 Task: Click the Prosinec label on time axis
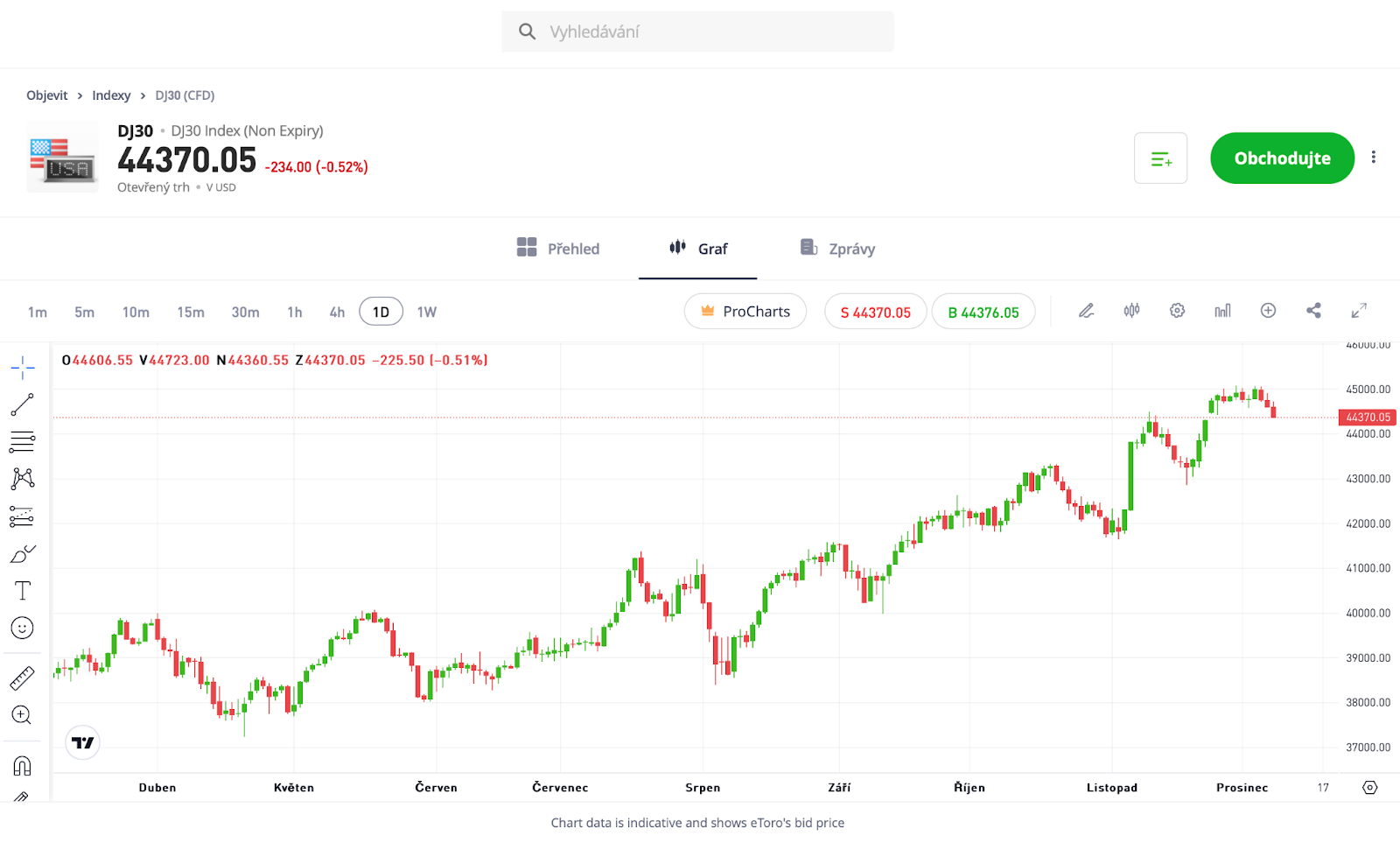click(1242, 788)
